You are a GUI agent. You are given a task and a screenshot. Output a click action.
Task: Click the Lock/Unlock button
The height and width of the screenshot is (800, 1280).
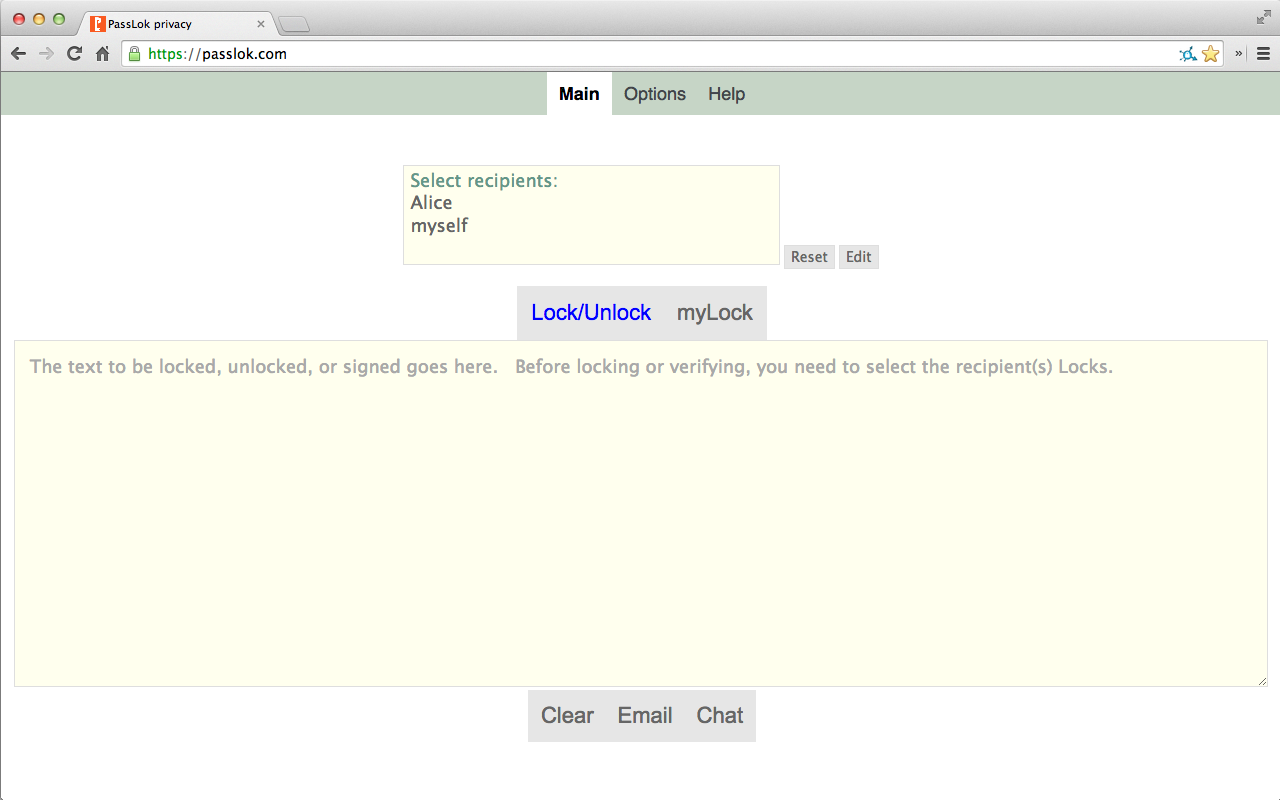pos(591,313)
